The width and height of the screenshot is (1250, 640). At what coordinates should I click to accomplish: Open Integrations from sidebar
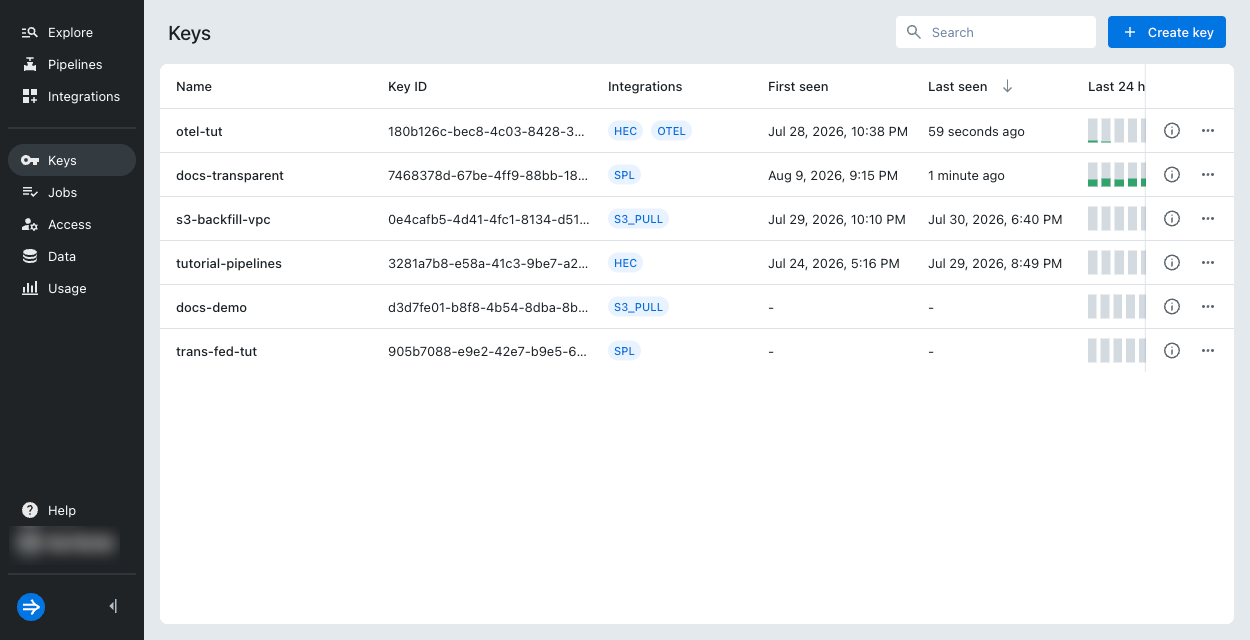[x=71, y=96]
